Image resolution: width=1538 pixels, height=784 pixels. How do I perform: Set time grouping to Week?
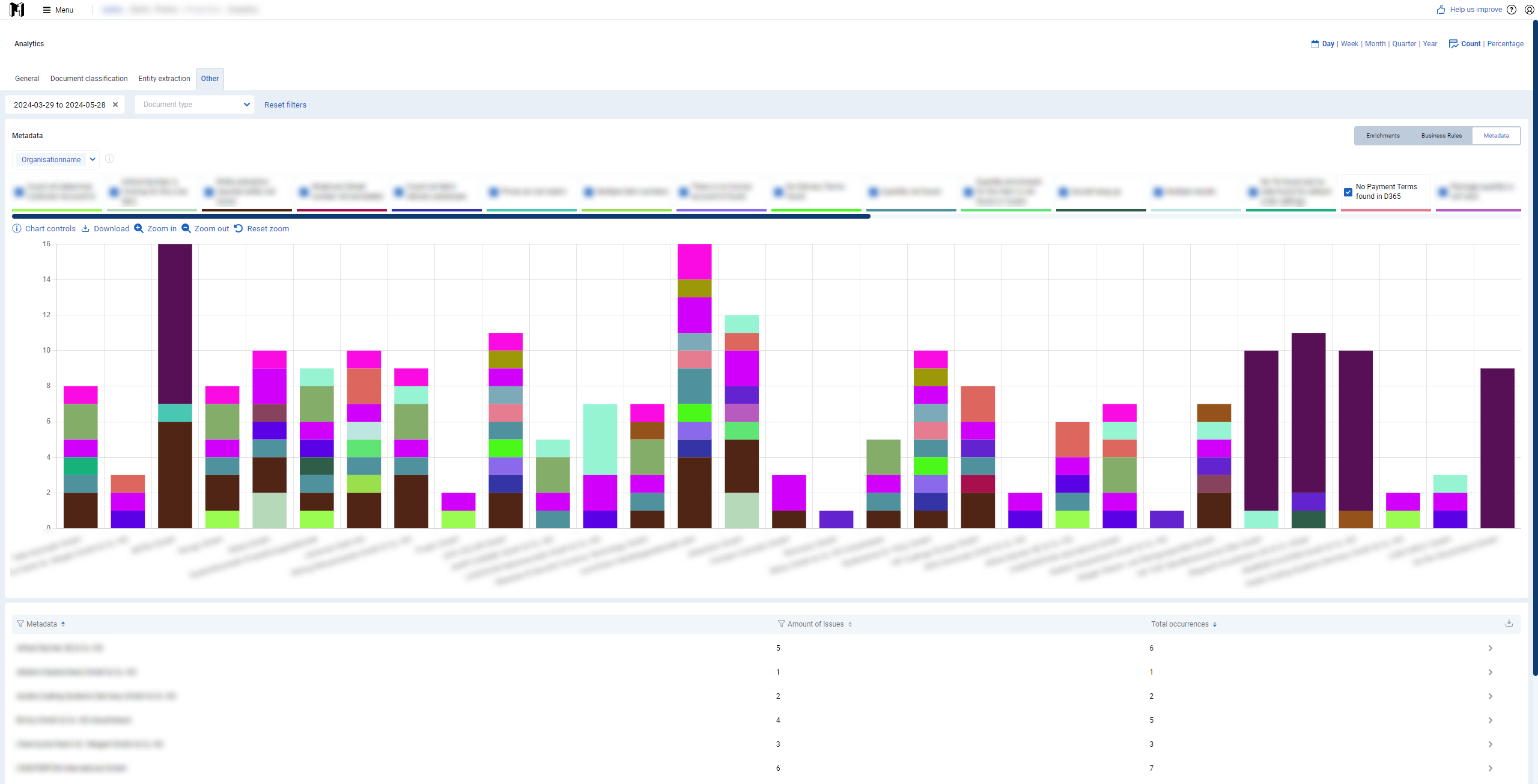1349,44
